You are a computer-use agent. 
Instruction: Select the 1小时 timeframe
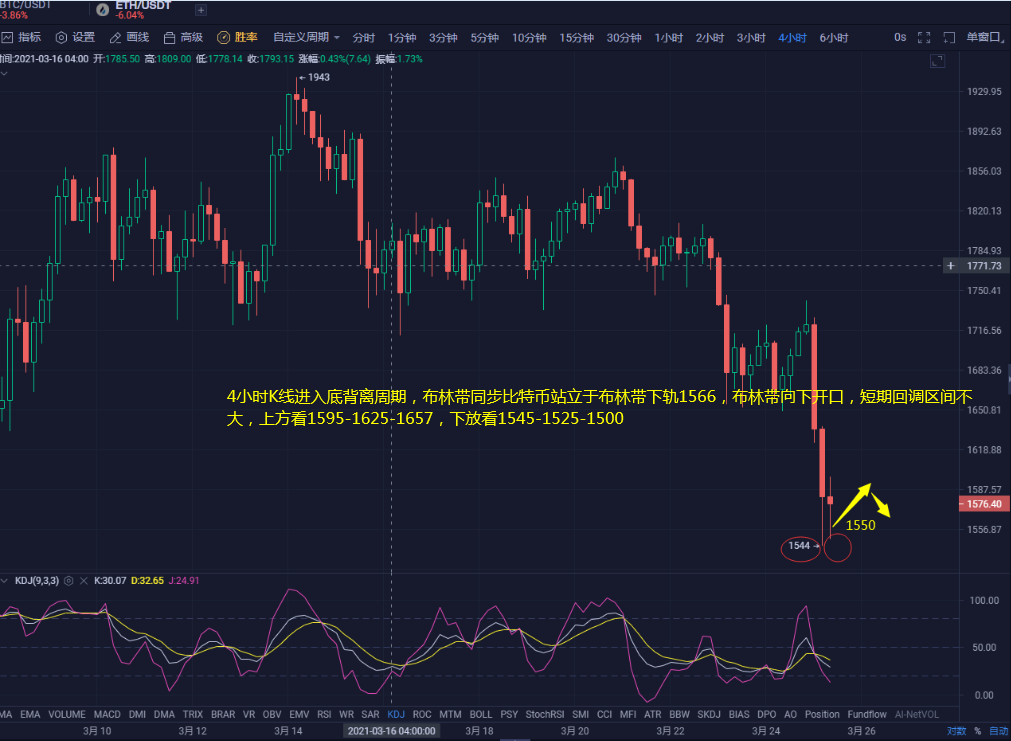point(669,37)
